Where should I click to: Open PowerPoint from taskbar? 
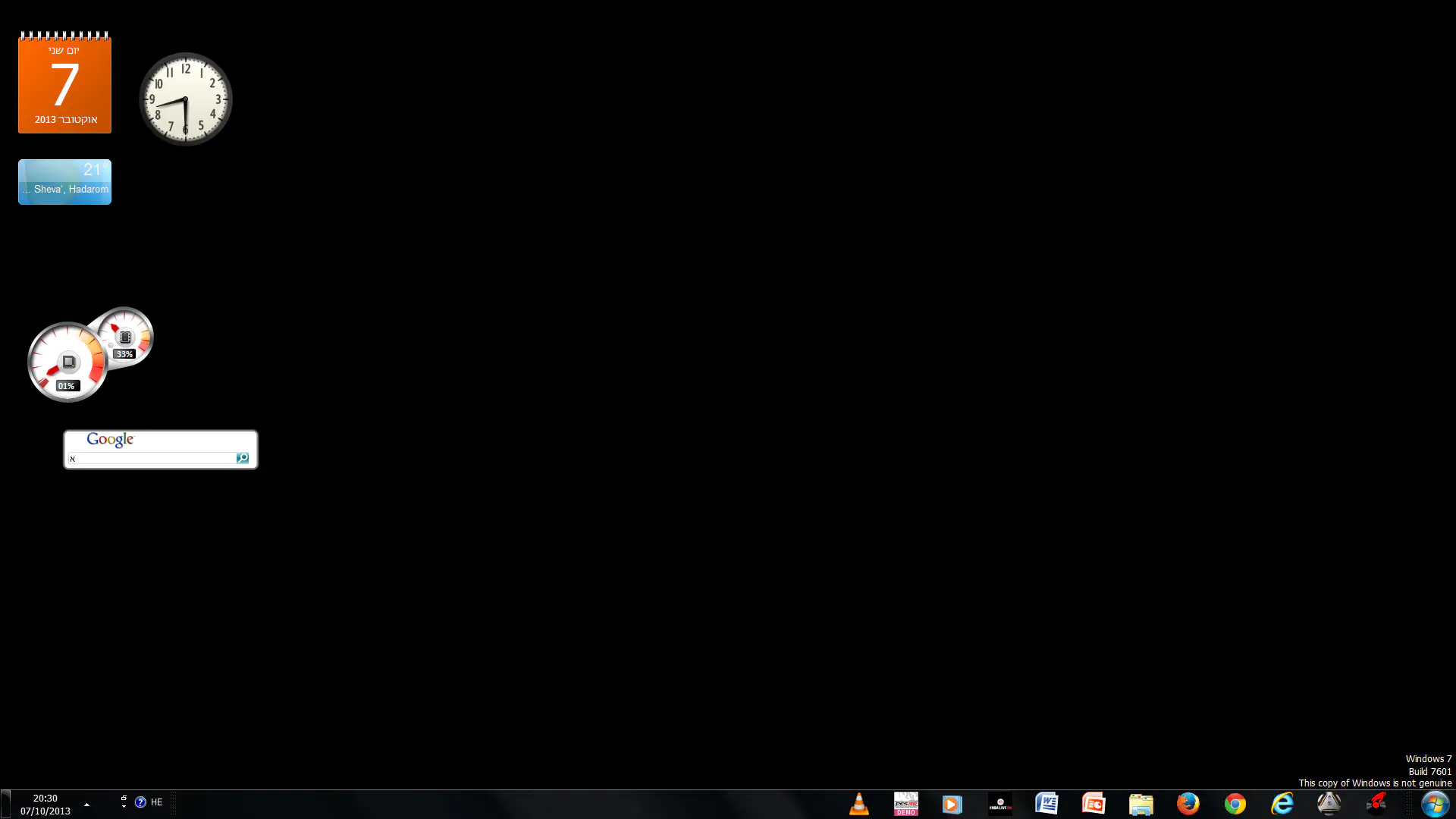click(1094, 804)
